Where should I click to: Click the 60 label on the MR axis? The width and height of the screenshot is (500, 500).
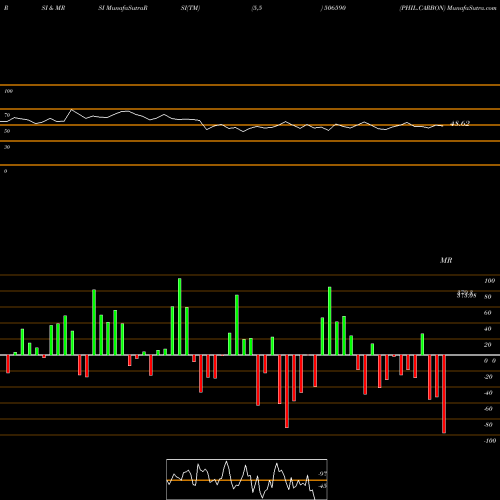point(488,313)
